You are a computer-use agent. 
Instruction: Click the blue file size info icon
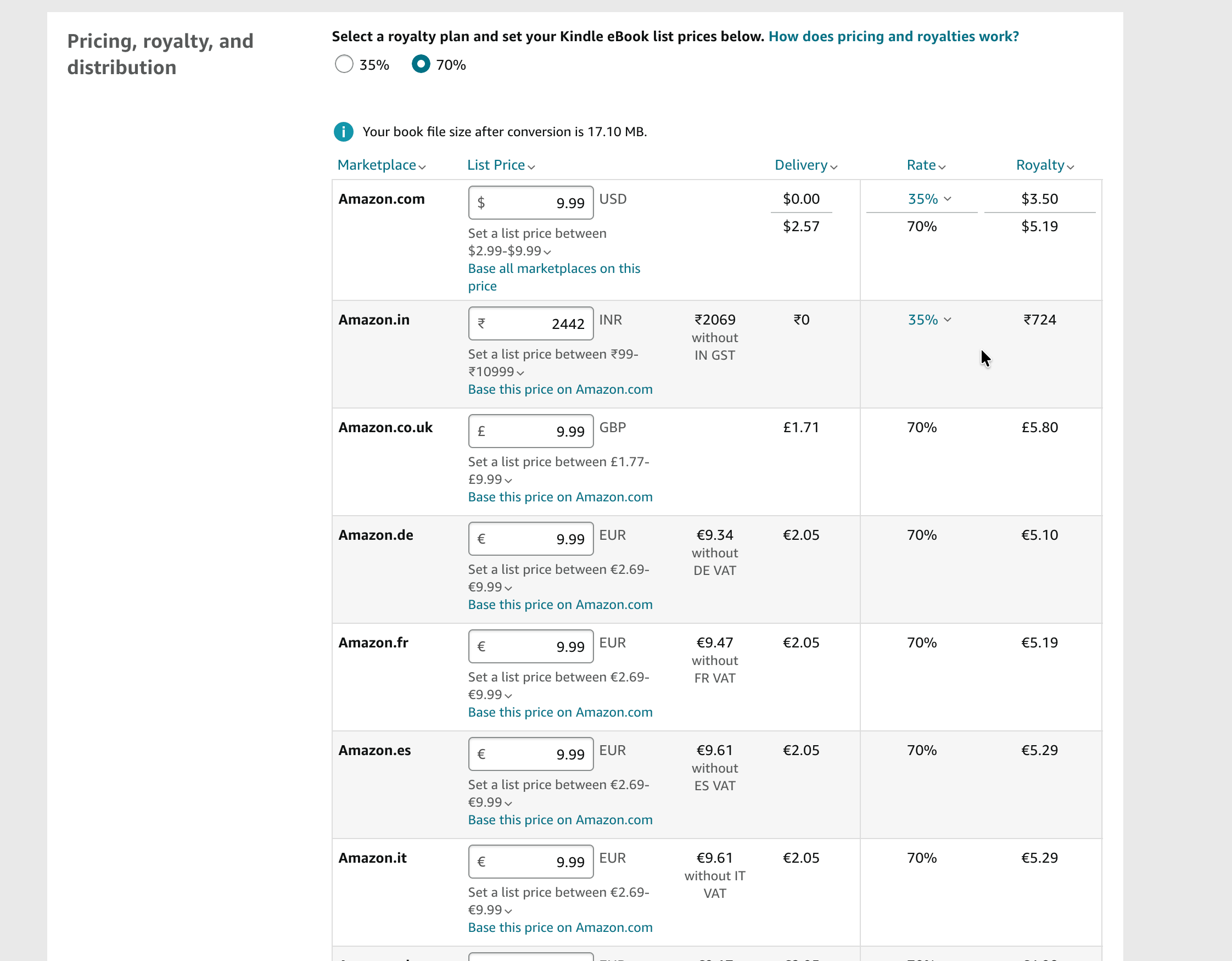pos(343,131)
